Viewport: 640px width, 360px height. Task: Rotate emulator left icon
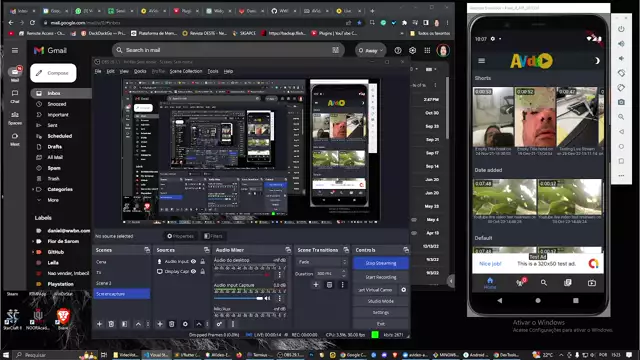[x=621, y=73]
